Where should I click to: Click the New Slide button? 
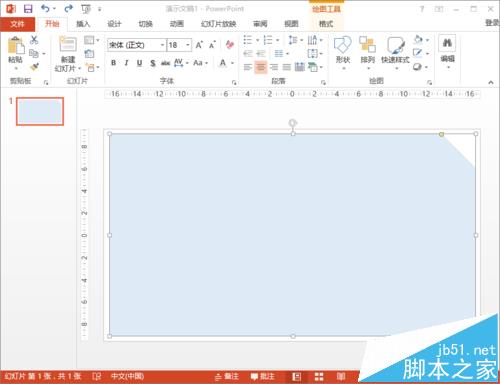[68, 54]
